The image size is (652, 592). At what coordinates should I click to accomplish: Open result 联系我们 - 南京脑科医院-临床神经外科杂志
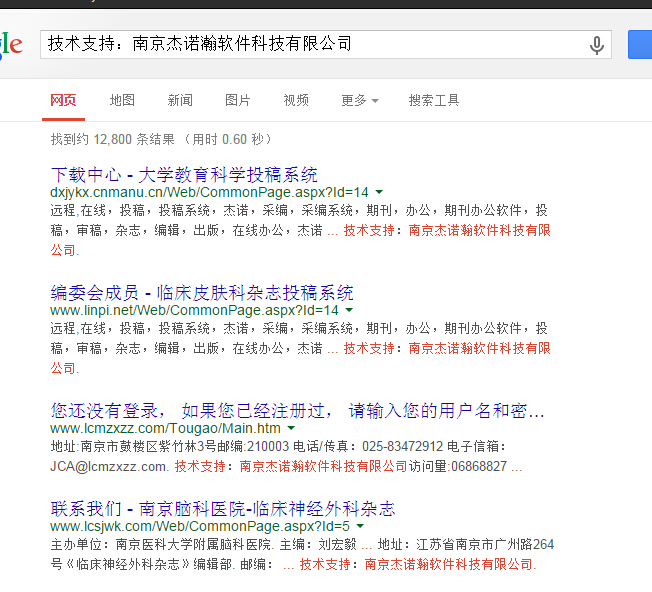222,509
